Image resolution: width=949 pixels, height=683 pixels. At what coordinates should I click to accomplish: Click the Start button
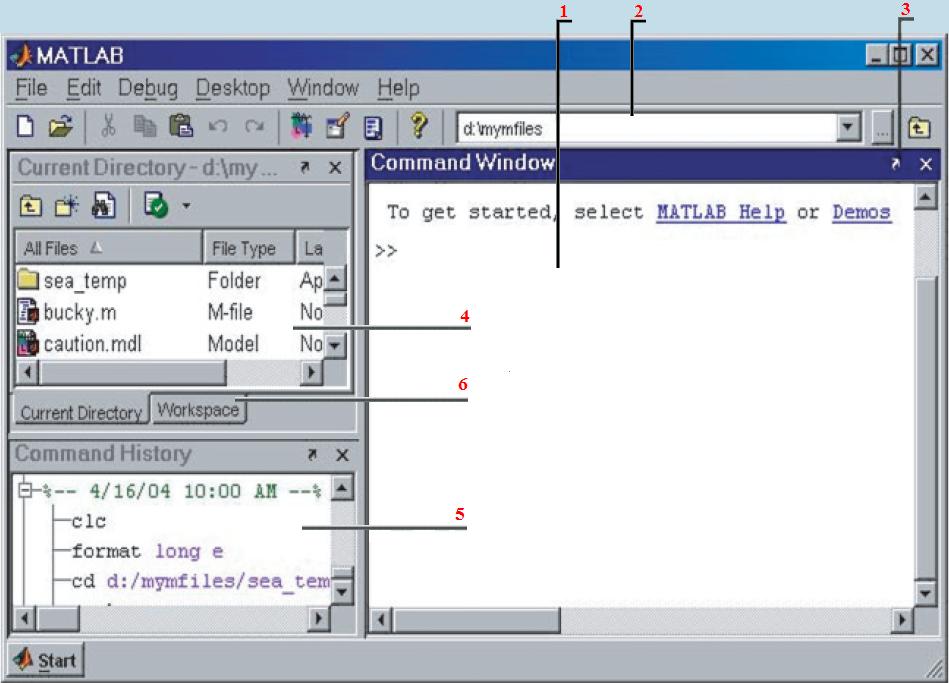[x=45, y=660]
